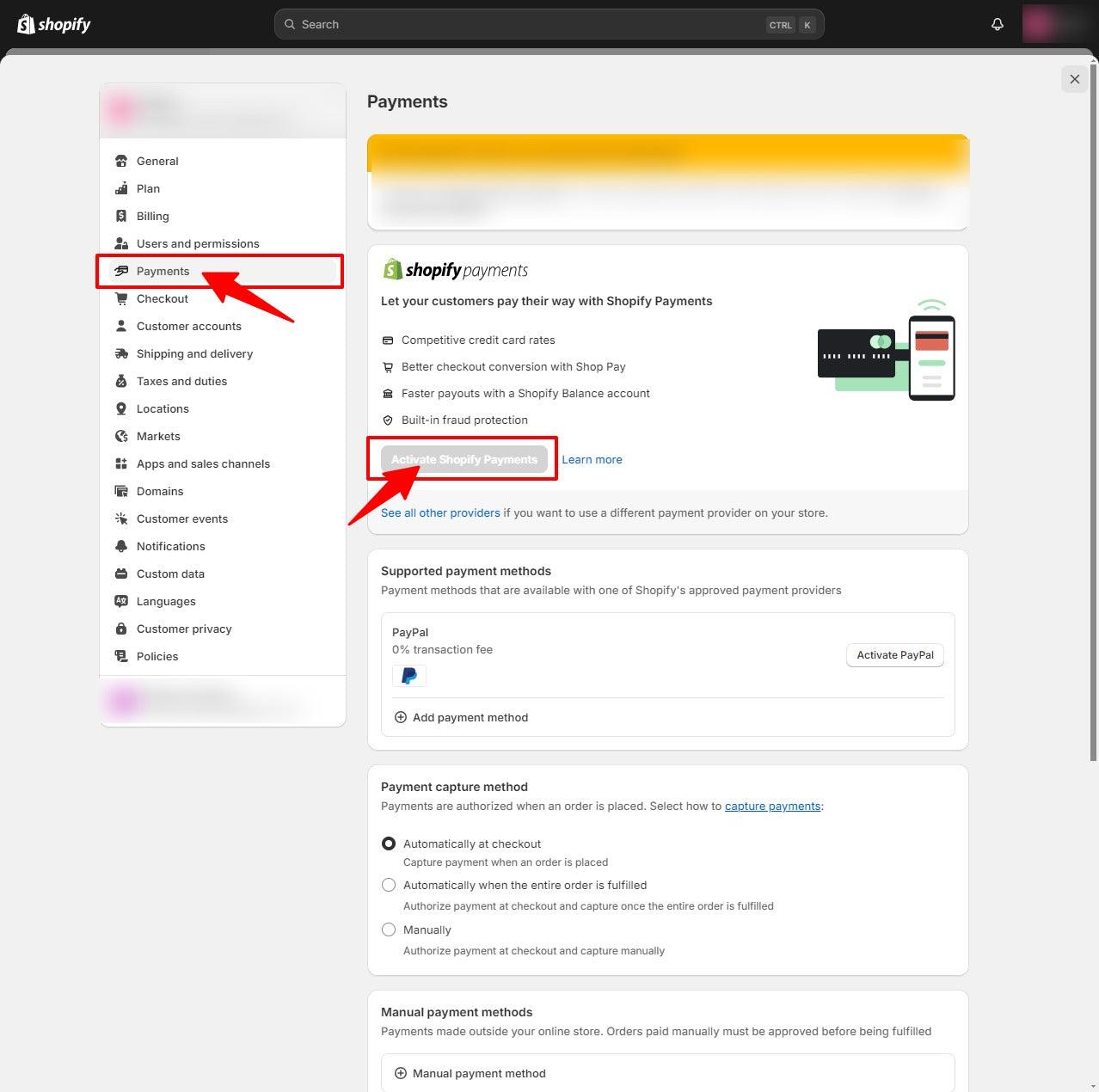Open Taxes and duties label
The height and width of the screenshot is (1092, 1099).
[x=181, y=381]
